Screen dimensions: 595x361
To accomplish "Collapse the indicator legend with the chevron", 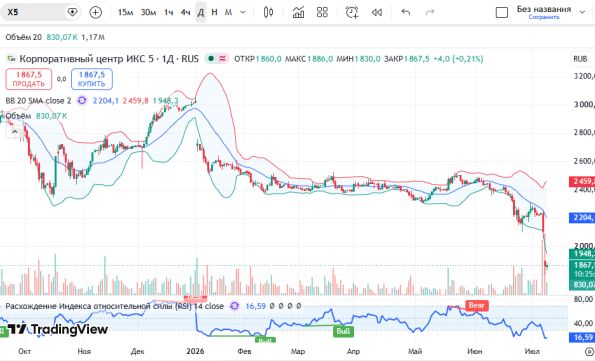I will pos(14,132).
